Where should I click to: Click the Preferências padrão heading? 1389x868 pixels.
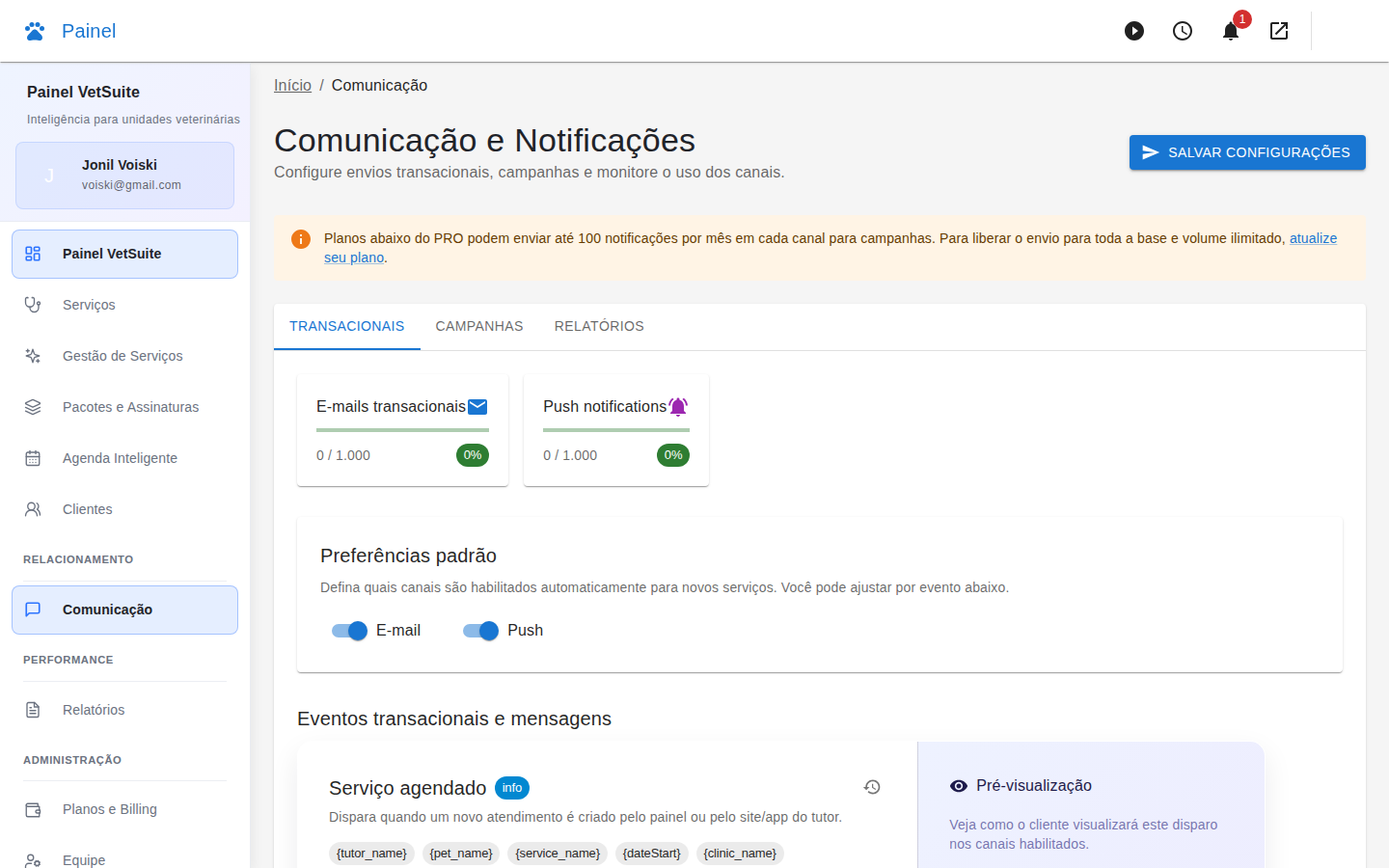pos(408,556)
